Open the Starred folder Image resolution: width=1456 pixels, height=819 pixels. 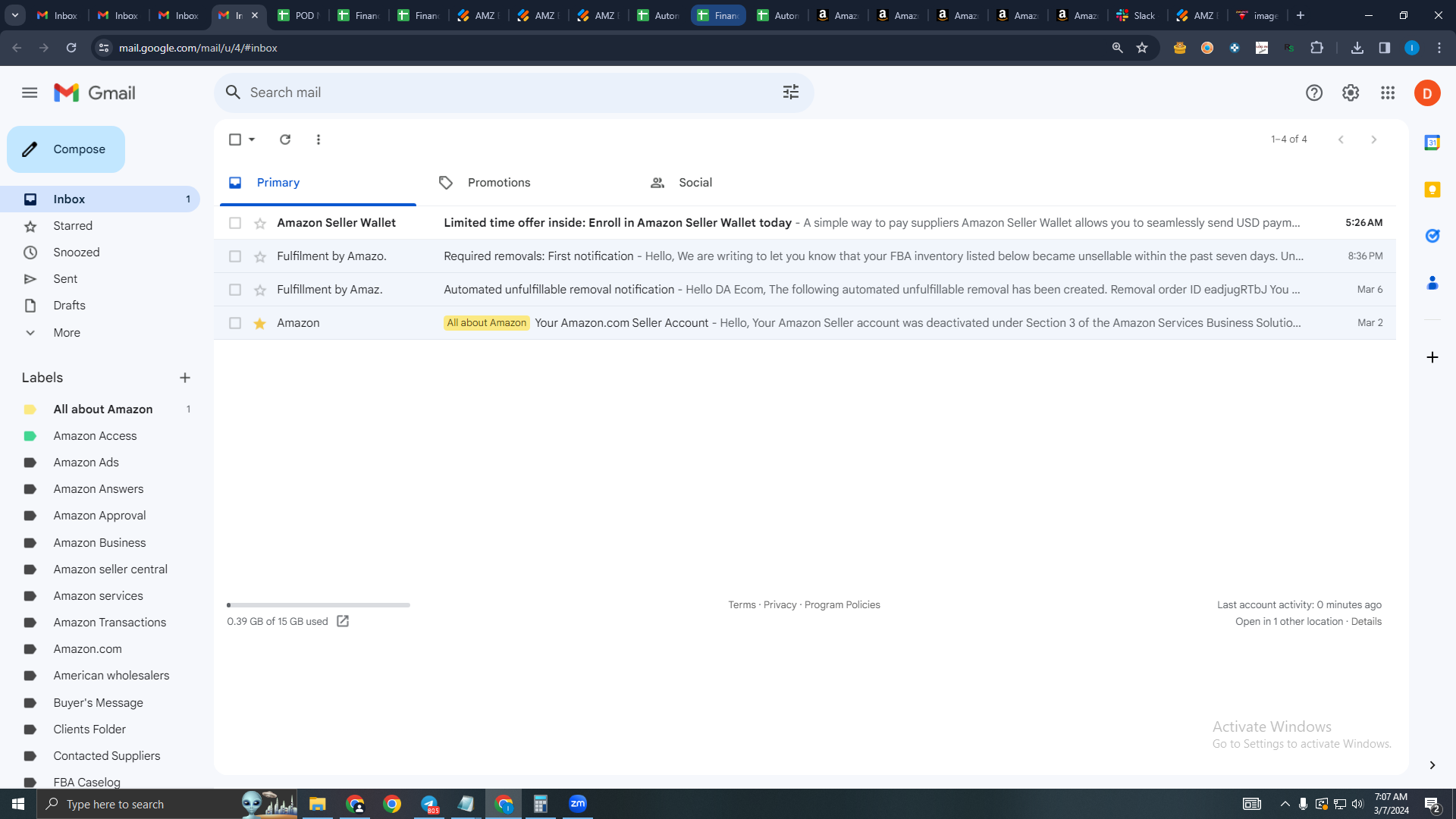pyautogui.click(x=73, y=226)
